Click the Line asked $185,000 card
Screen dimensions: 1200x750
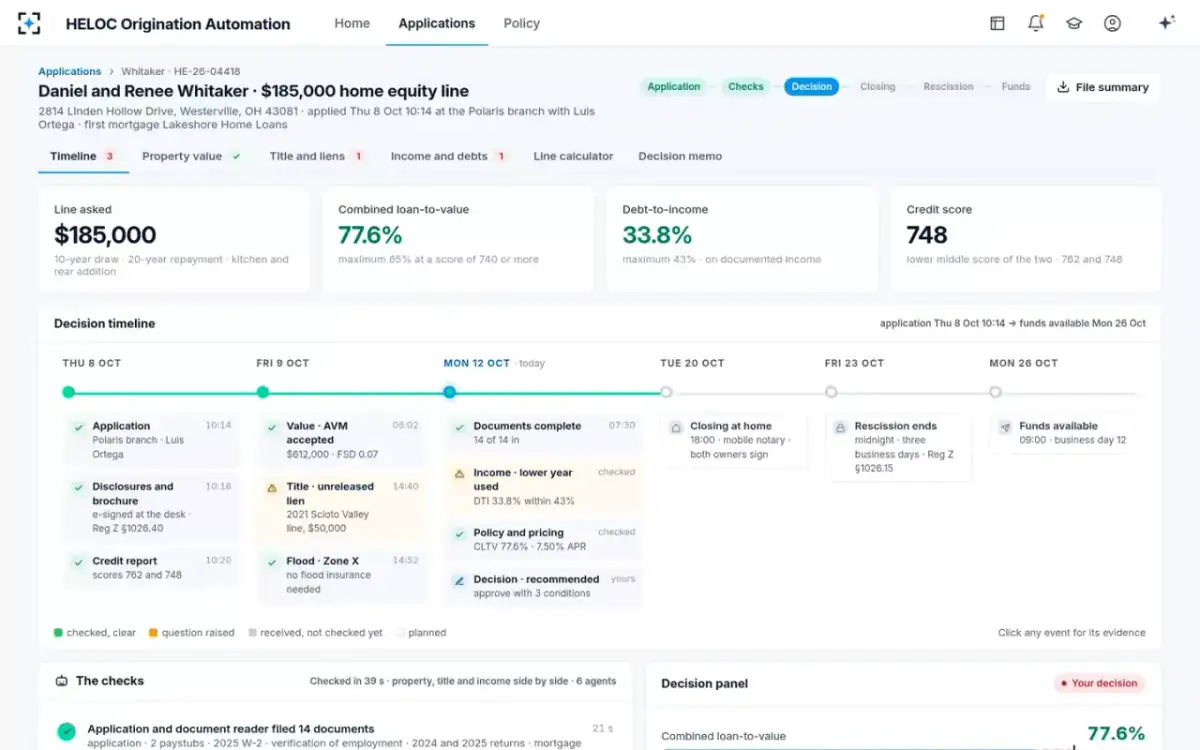[x=173, y=239]
